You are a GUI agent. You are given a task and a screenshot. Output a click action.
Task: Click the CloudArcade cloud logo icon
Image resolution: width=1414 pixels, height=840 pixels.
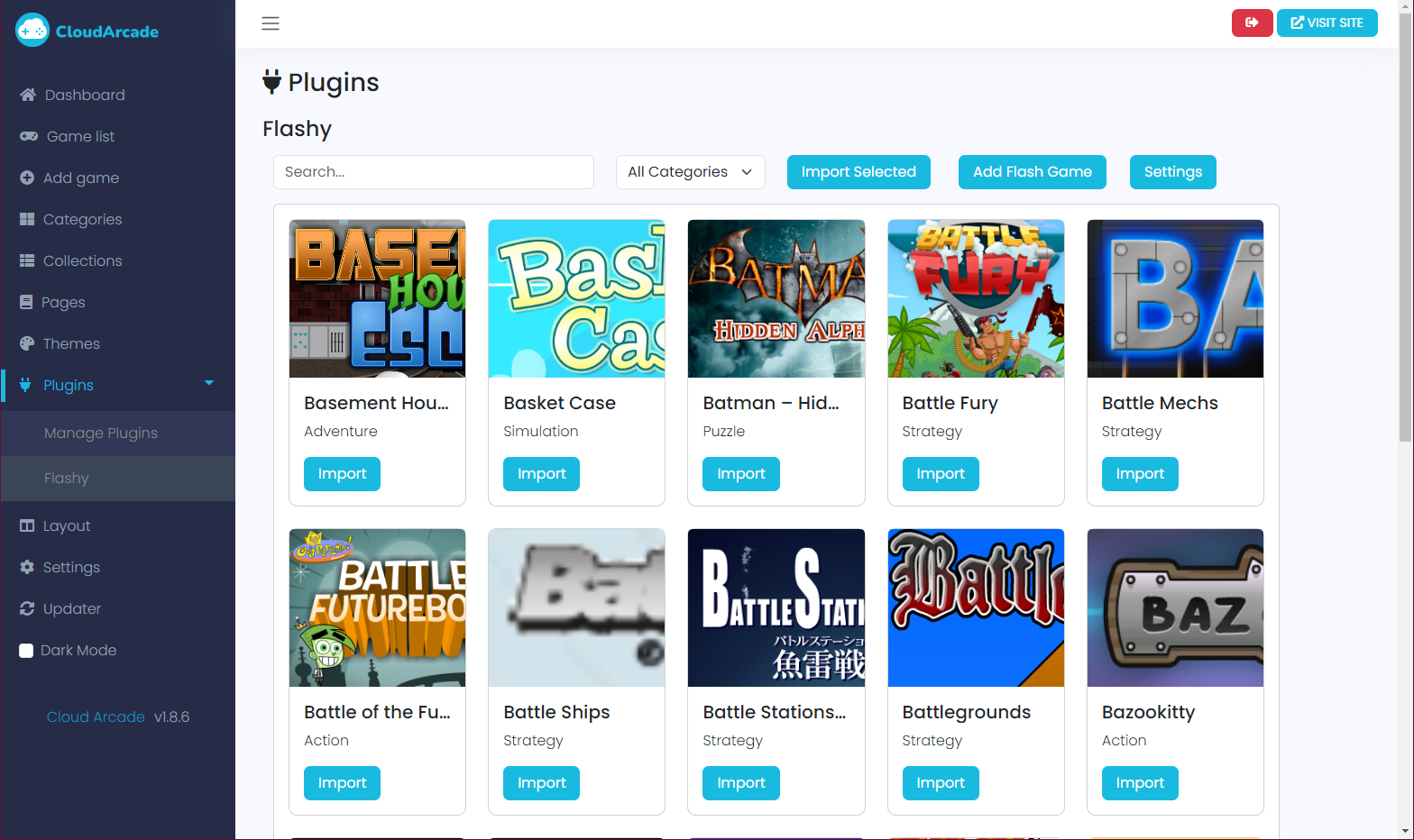(32, 31)
